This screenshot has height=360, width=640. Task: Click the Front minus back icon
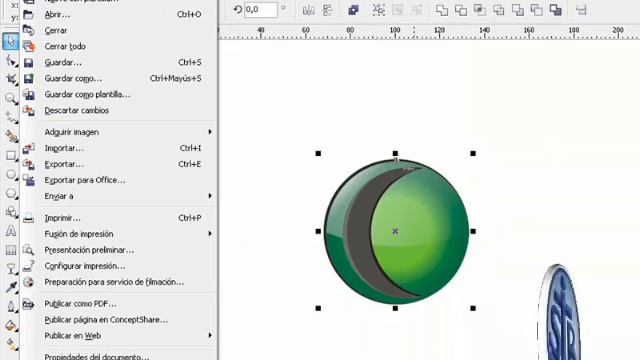click(x=518, y=10)
